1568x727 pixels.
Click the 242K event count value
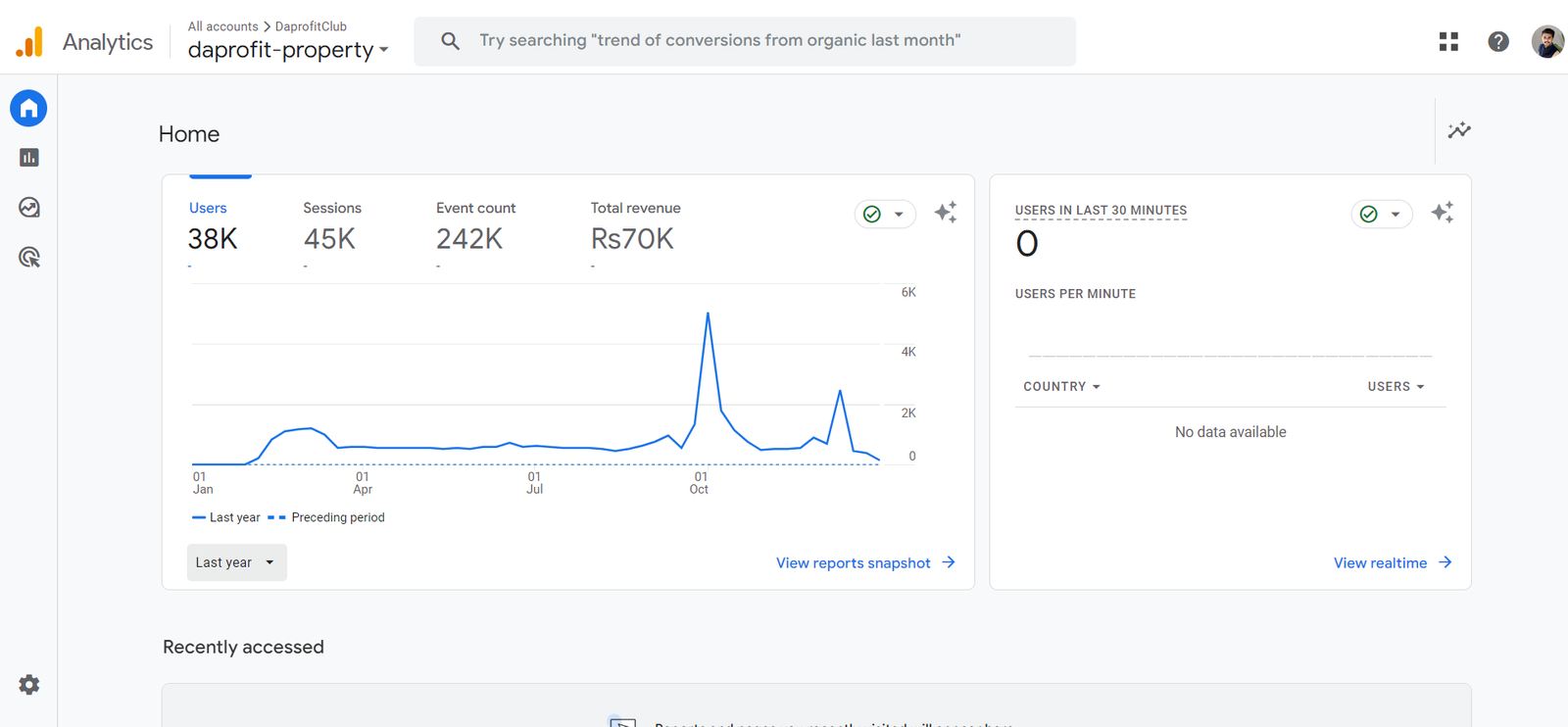coord(469,239)
